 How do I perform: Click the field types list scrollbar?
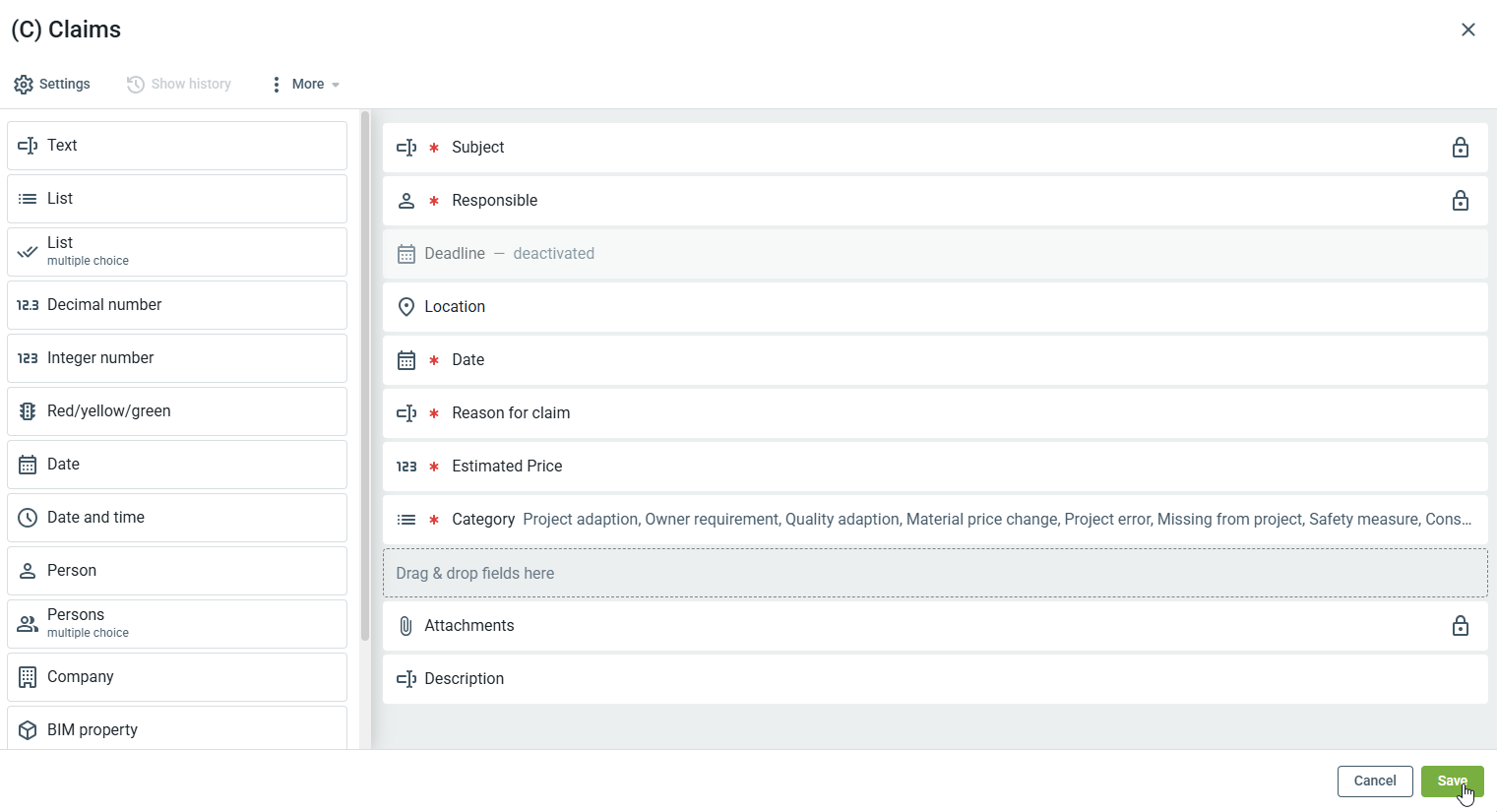[x=365, y=374]
